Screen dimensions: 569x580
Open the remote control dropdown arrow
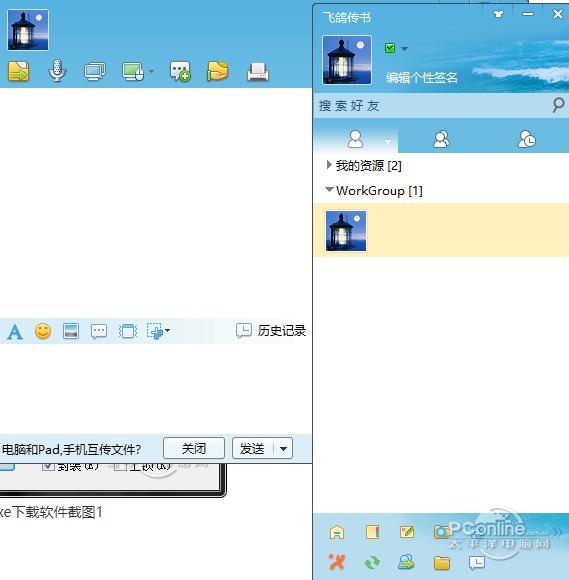[x=151, y=71]
